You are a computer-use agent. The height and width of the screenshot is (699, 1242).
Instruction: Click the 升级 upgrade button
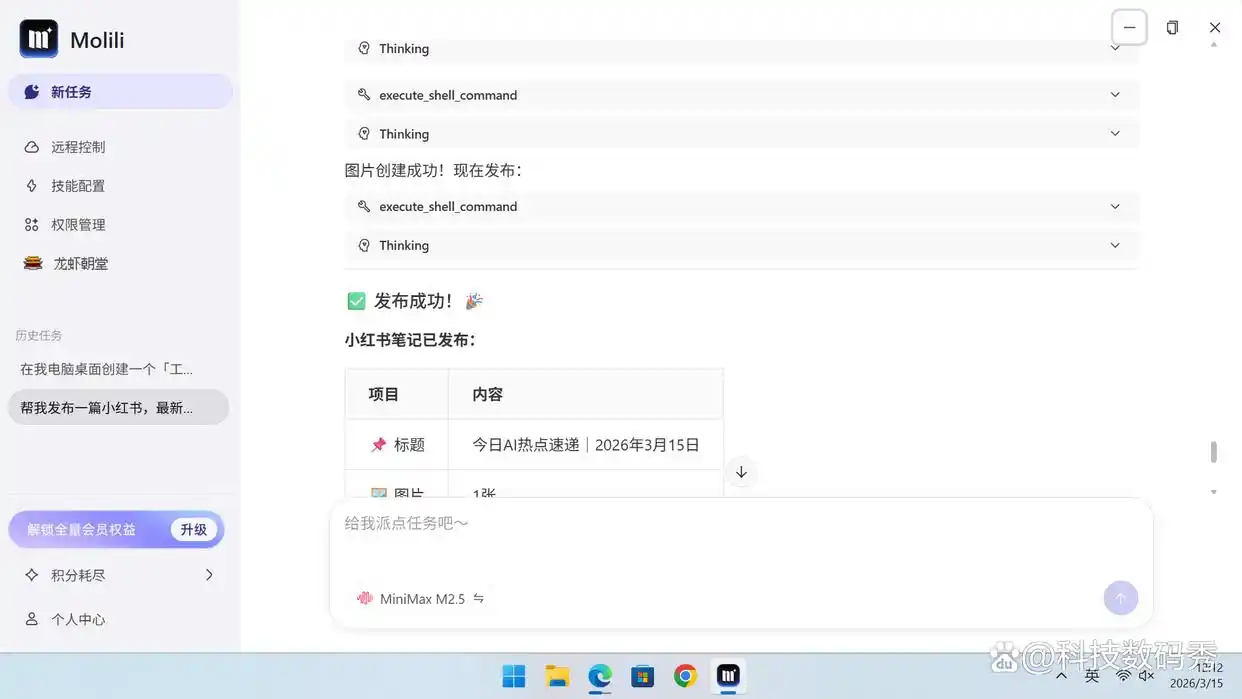(x=194, y=529)
